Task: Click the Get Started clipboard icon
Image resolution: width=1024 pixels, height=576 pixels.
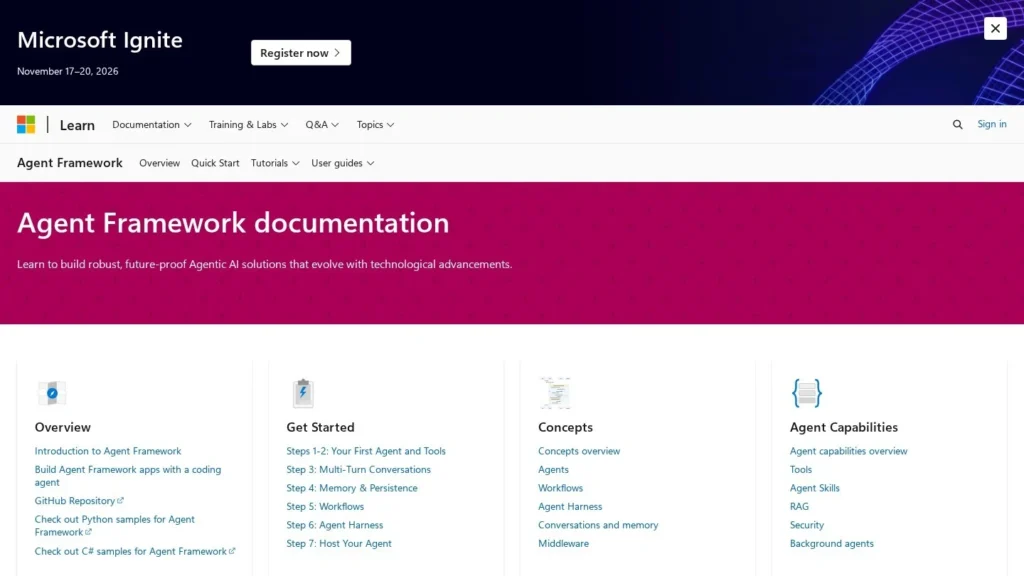Action: click(x=303, y=393)
